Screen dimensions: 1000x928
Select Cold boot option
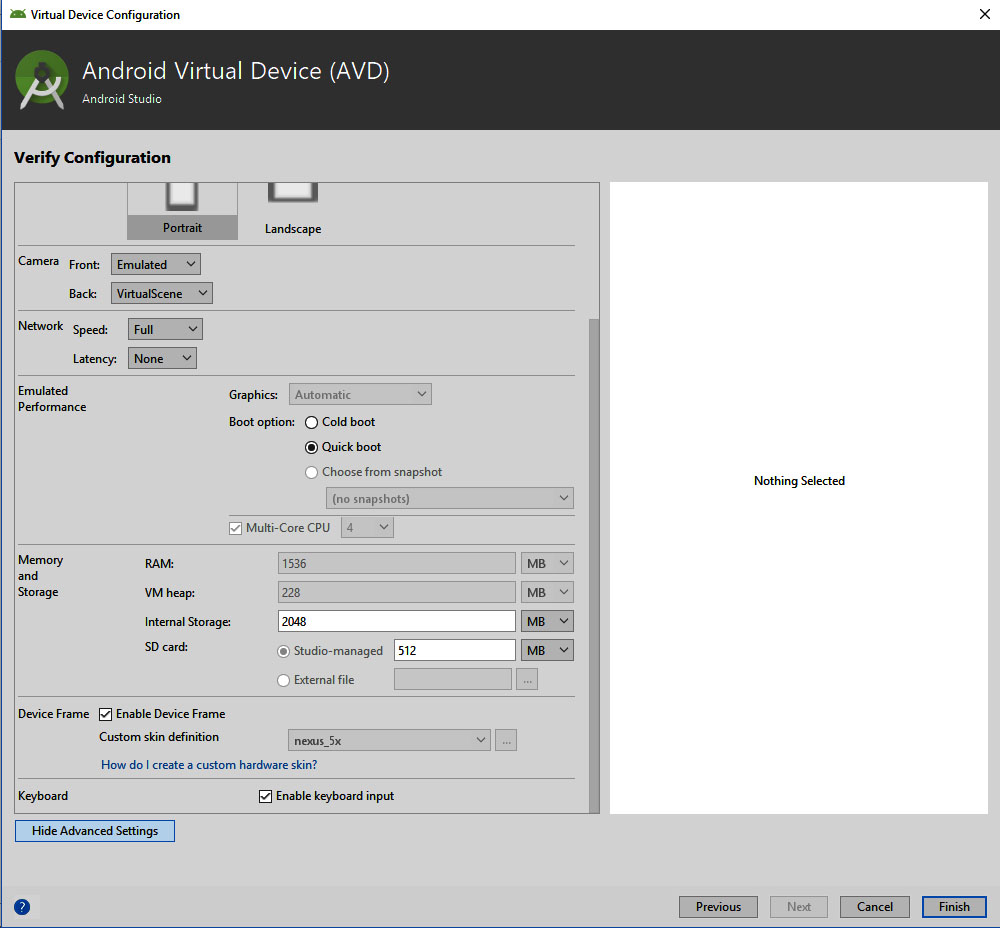point(312,423)
